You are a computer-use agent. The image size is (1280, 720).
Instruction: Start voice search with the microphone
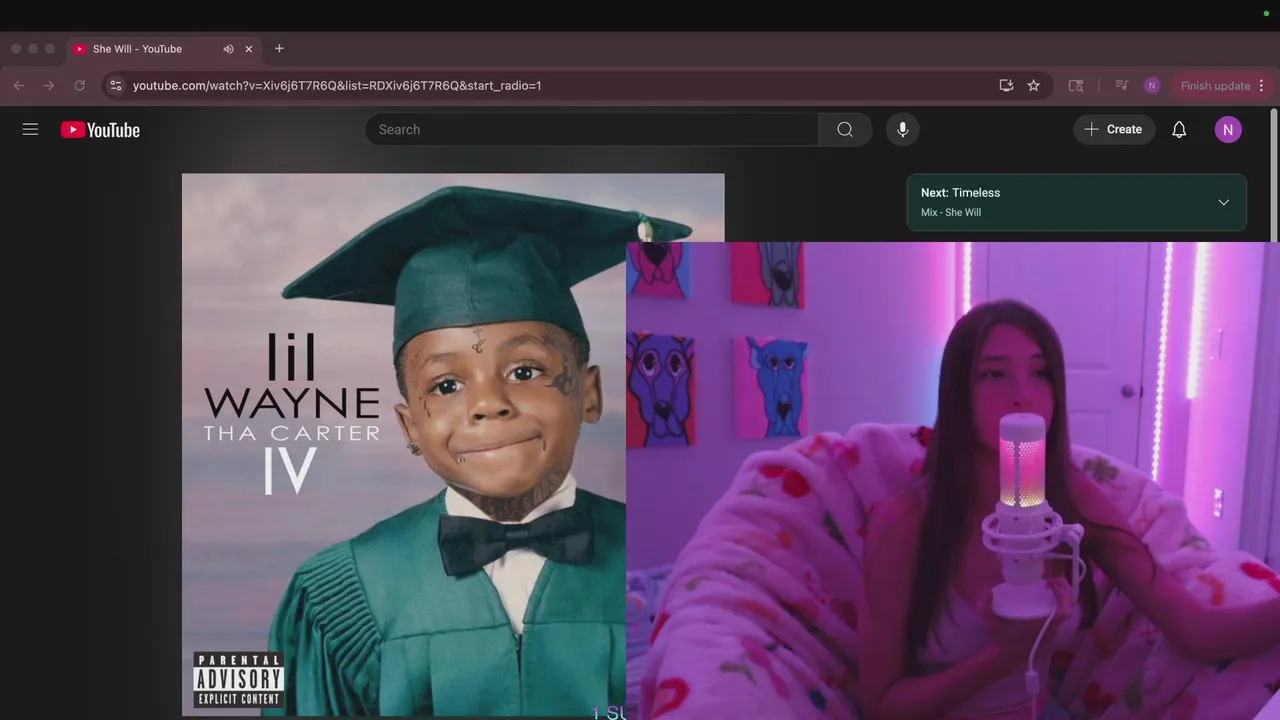coord(902,129)
